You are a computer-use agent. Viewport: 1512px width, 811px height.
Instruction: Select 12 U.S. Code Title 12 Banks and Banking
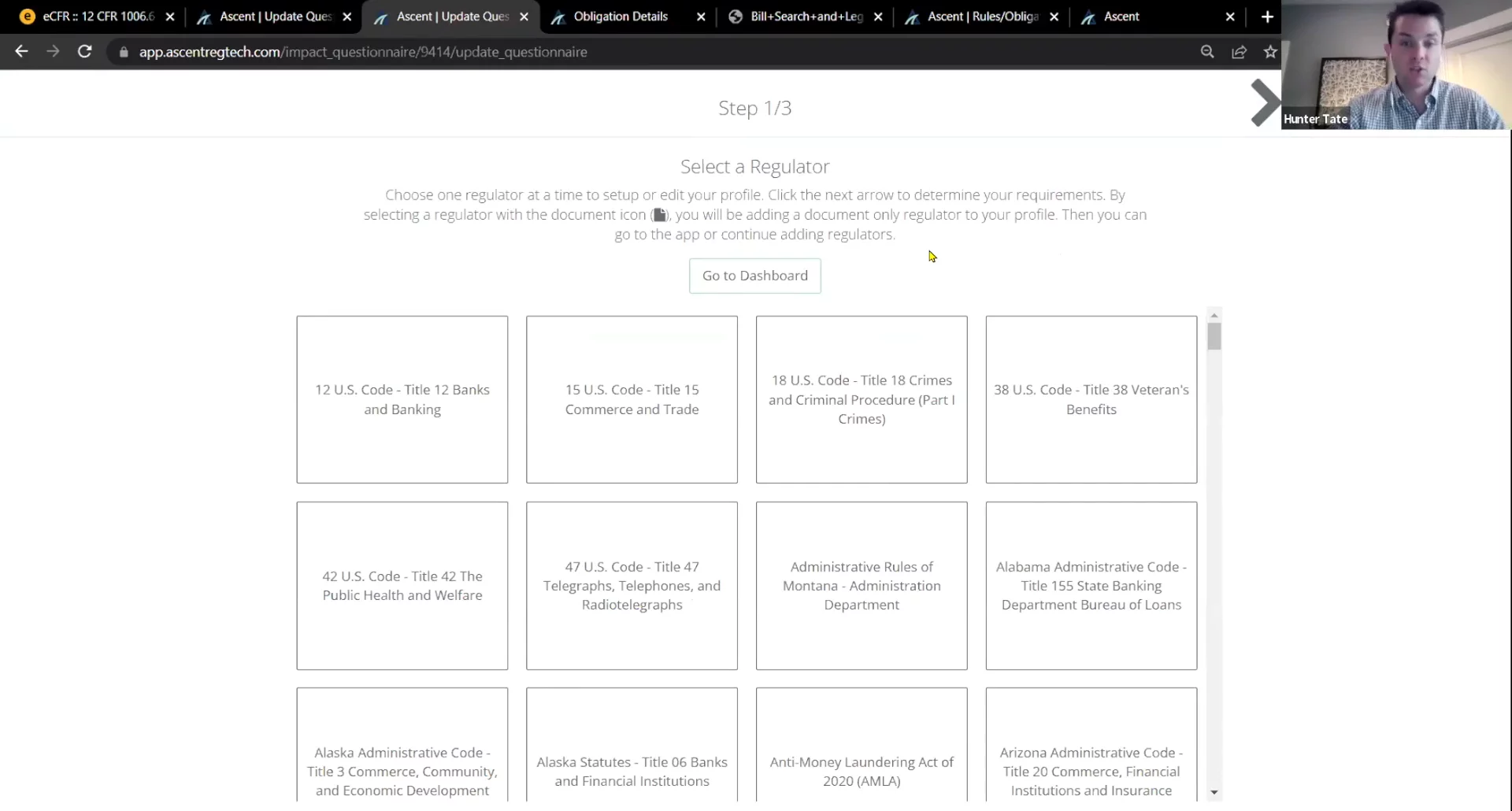(402, 400)
